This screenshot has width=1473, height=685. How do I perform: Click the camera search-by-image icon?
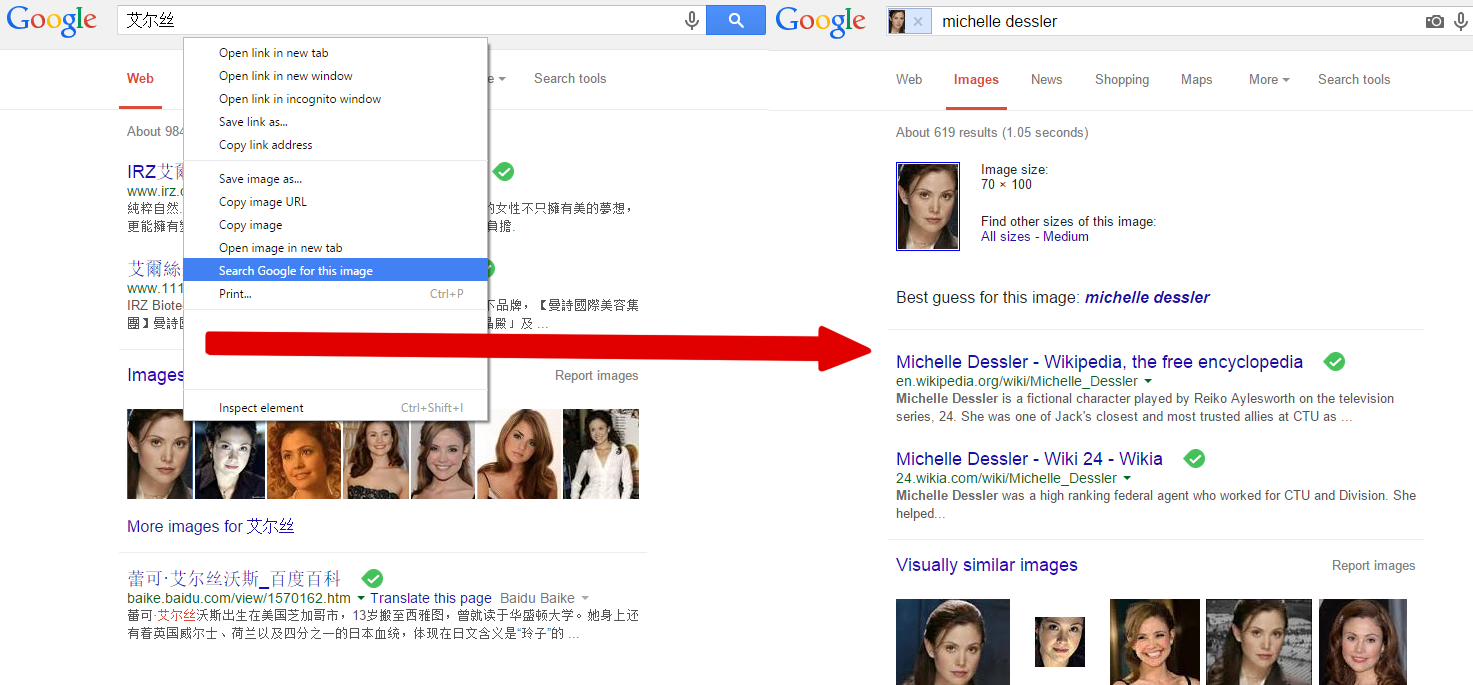1435,21
